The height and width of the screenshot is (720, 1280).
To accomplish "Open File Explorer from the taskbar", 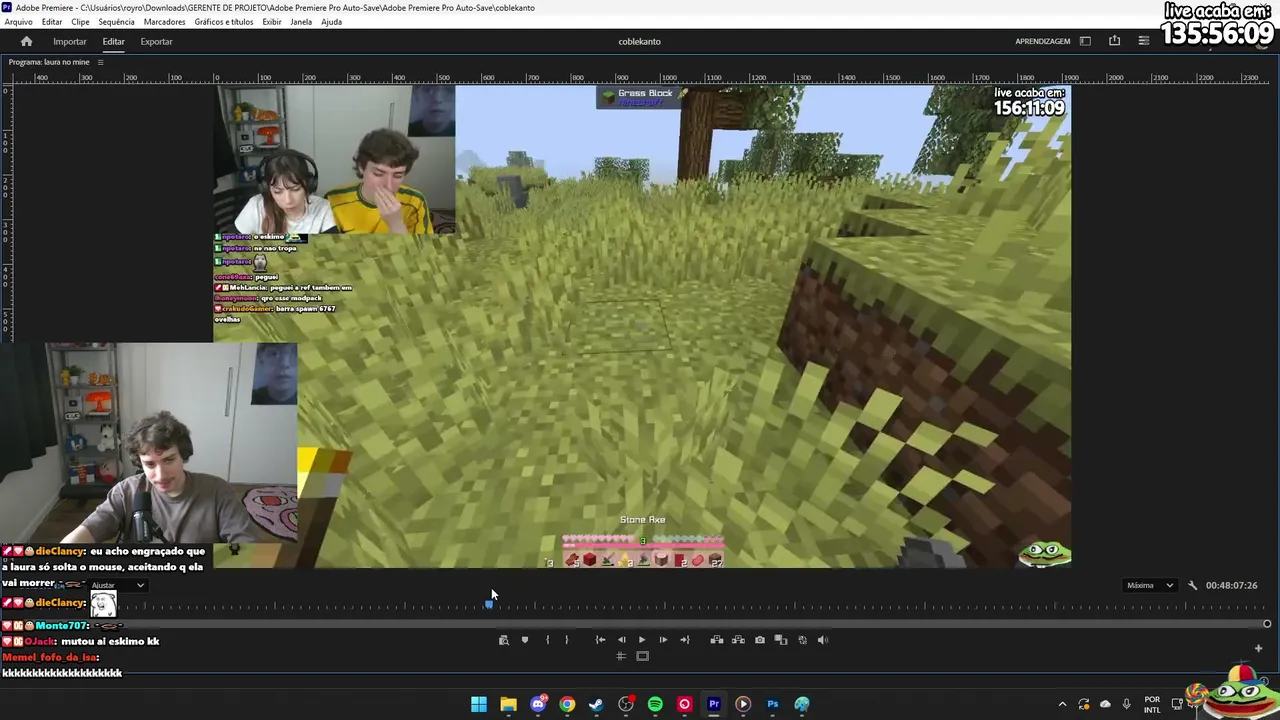I will (508, 704).
